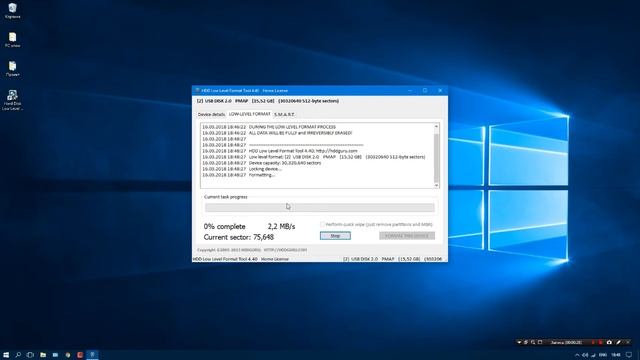
Task: Click the recorder toolbar square region icon
Action: click(540, 342)
